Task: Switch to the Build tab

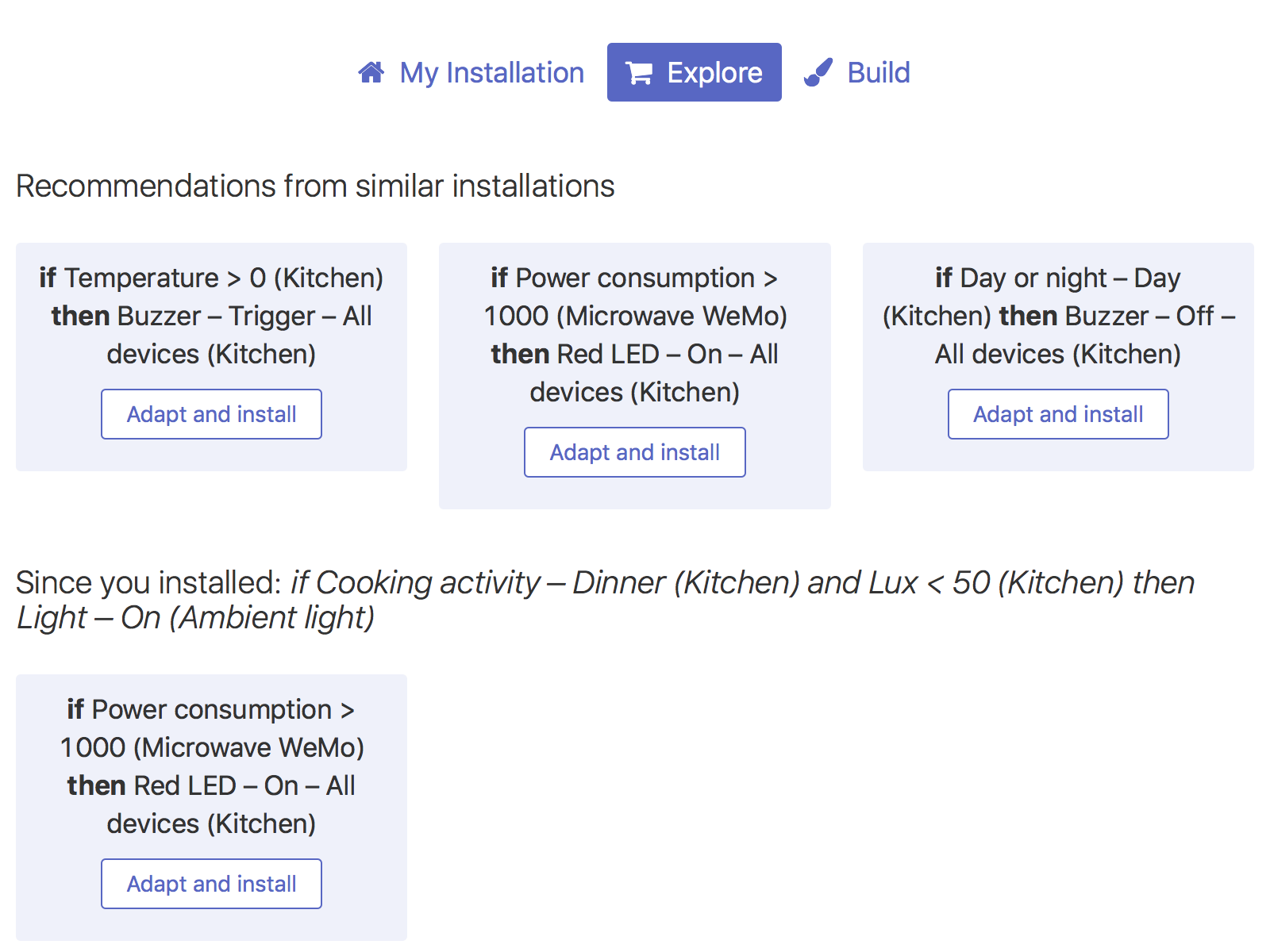Action: [x=878, y=73]
